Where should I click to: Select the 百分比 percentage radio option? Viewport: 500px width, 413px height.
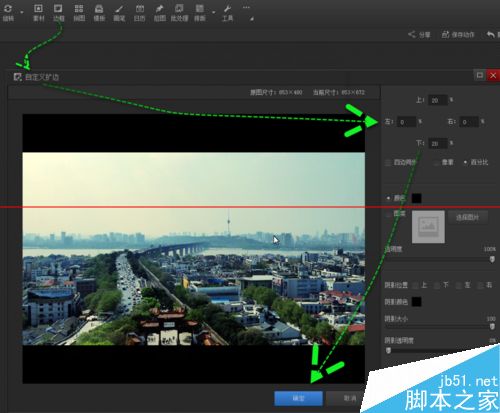point(465,162)
